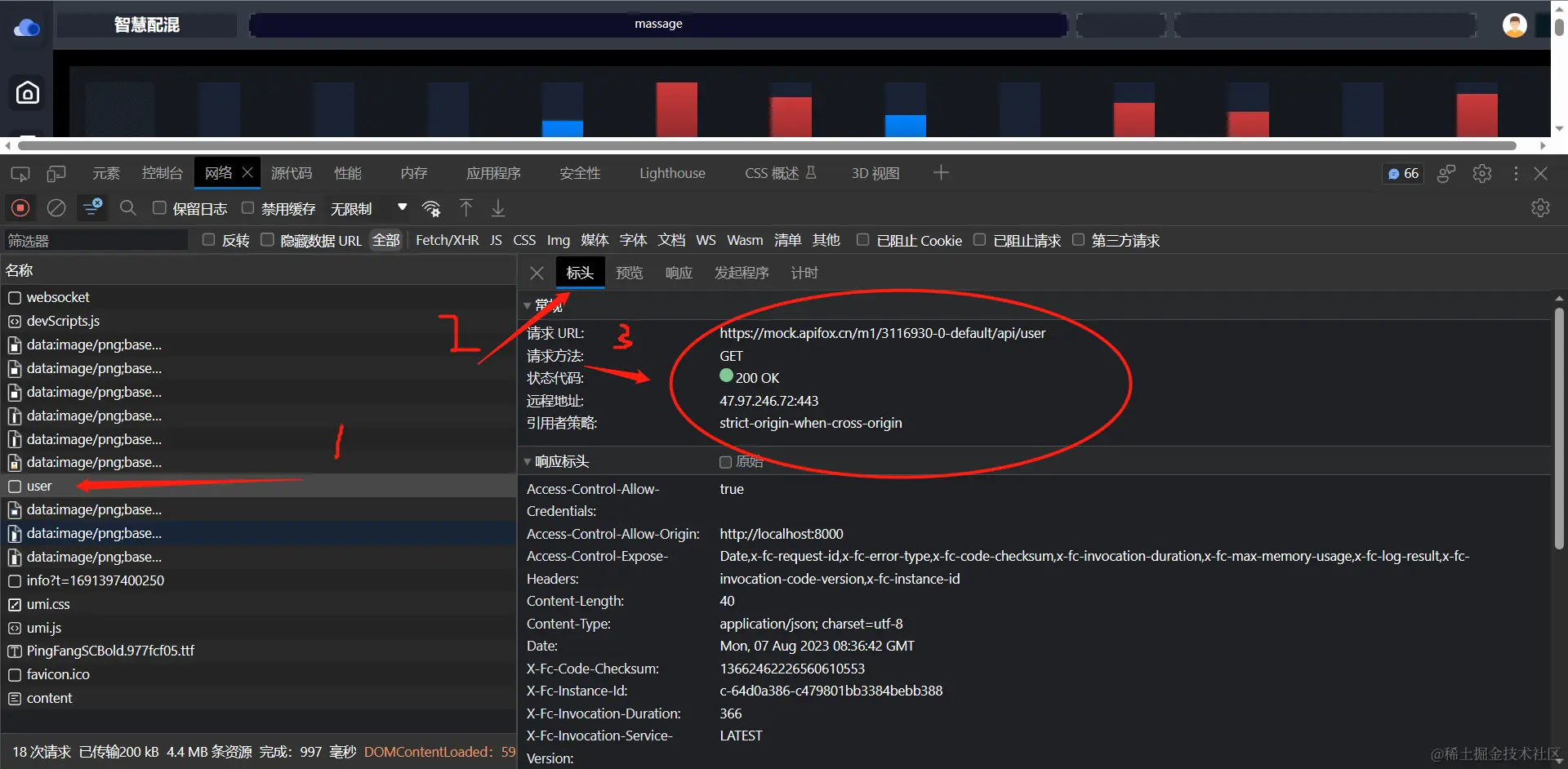Stop recording network log

point(20,208)
